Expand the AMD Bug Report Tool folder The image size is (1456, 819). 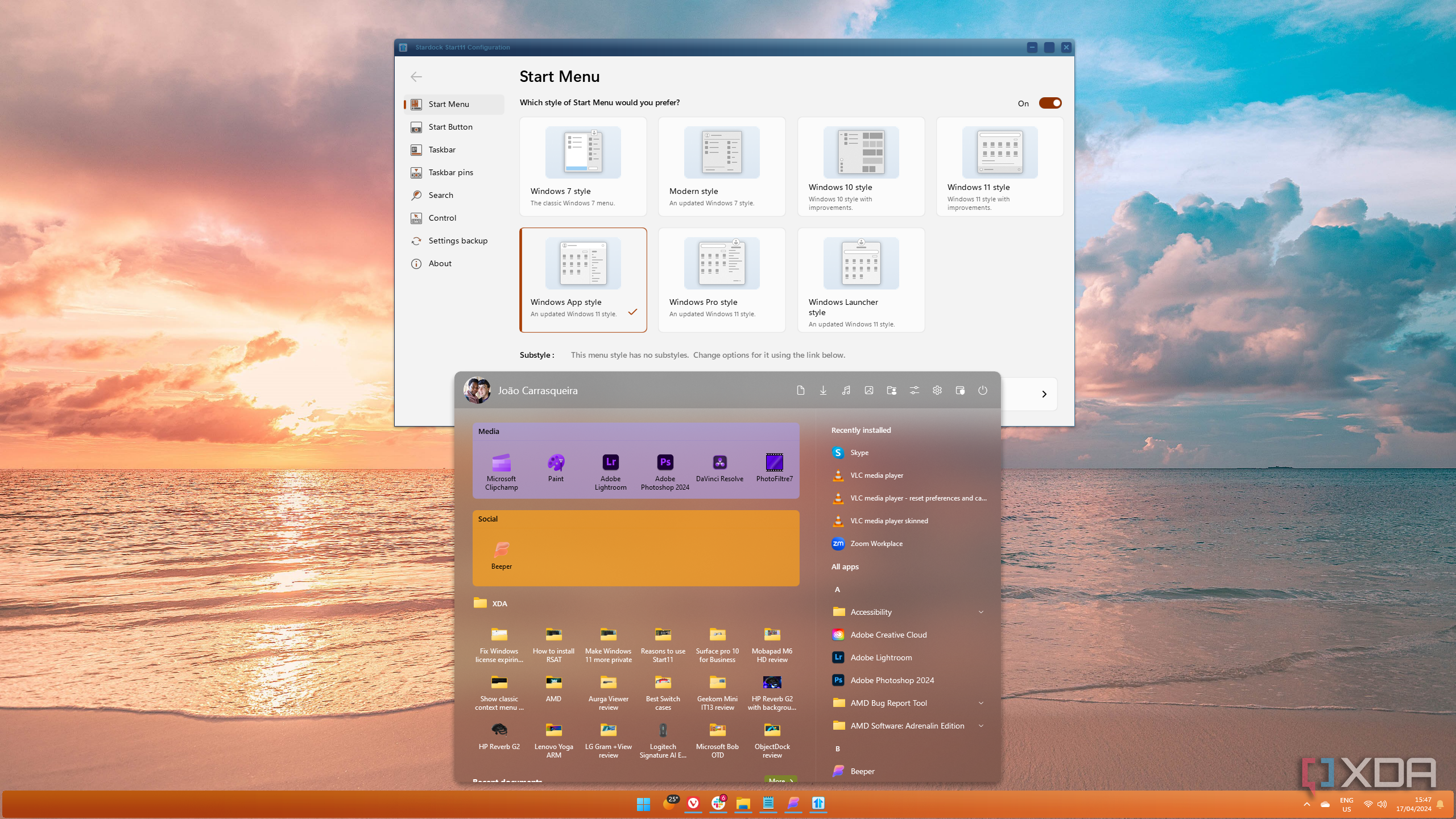981,703
